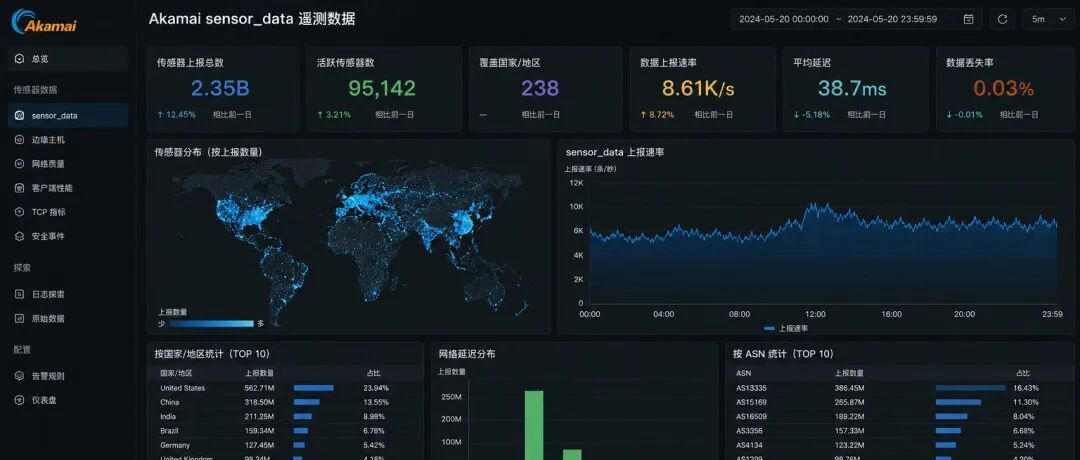
Task: Click AS13335 blue proportion bar
Action: pos(970,388)
